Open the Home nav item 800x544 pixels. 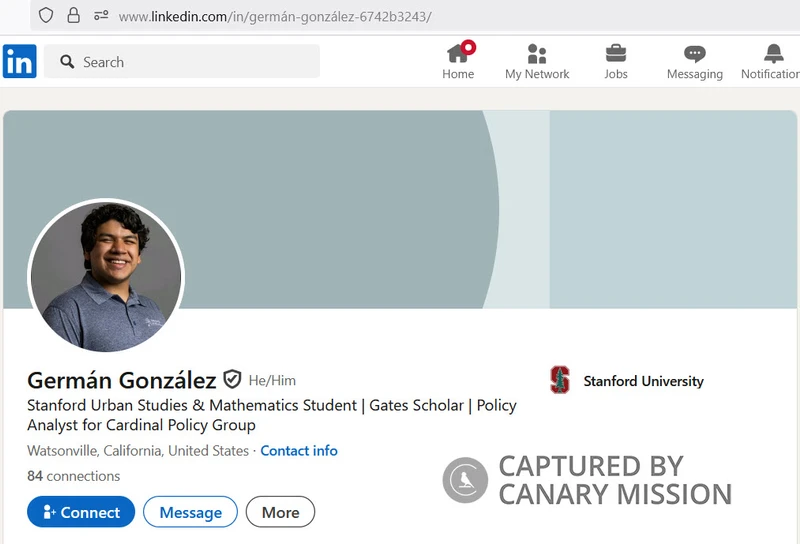tap(458, 61)
